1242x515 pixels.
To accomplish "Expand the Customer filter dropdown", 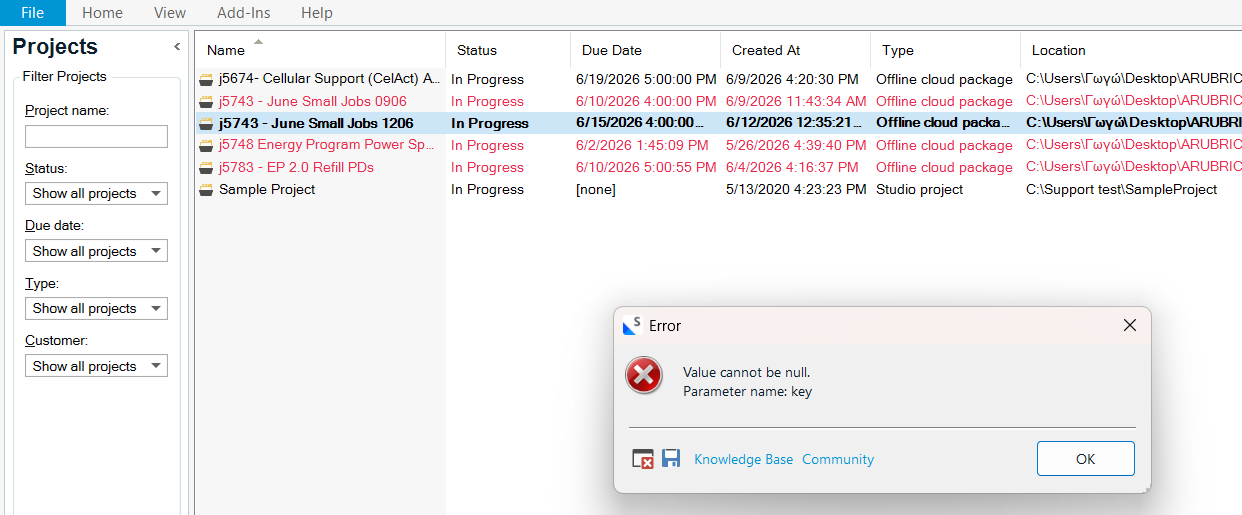I will coord(96,366).
